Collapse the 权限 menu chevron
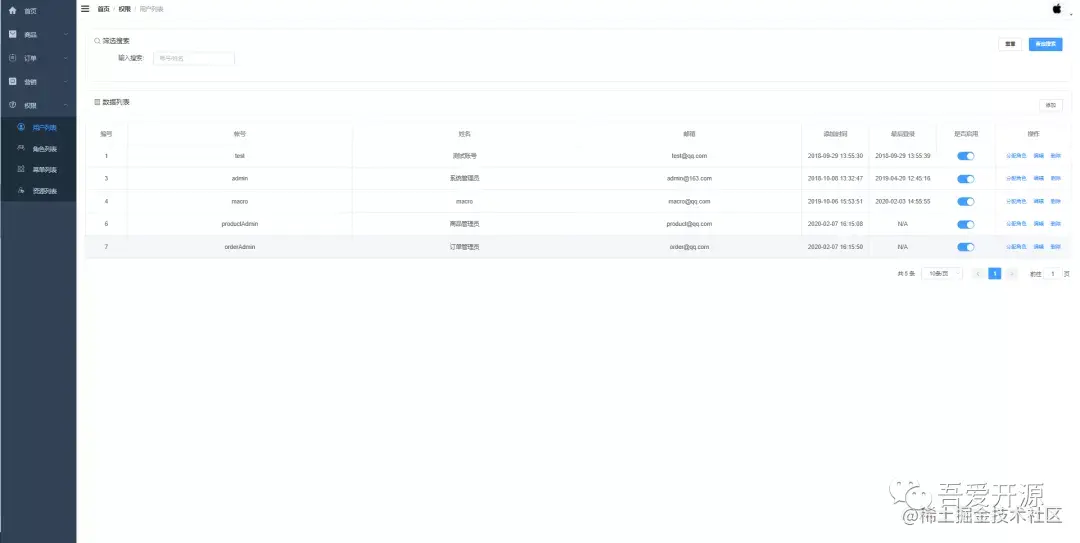1080x543 pixels. [x=66, y=105]
